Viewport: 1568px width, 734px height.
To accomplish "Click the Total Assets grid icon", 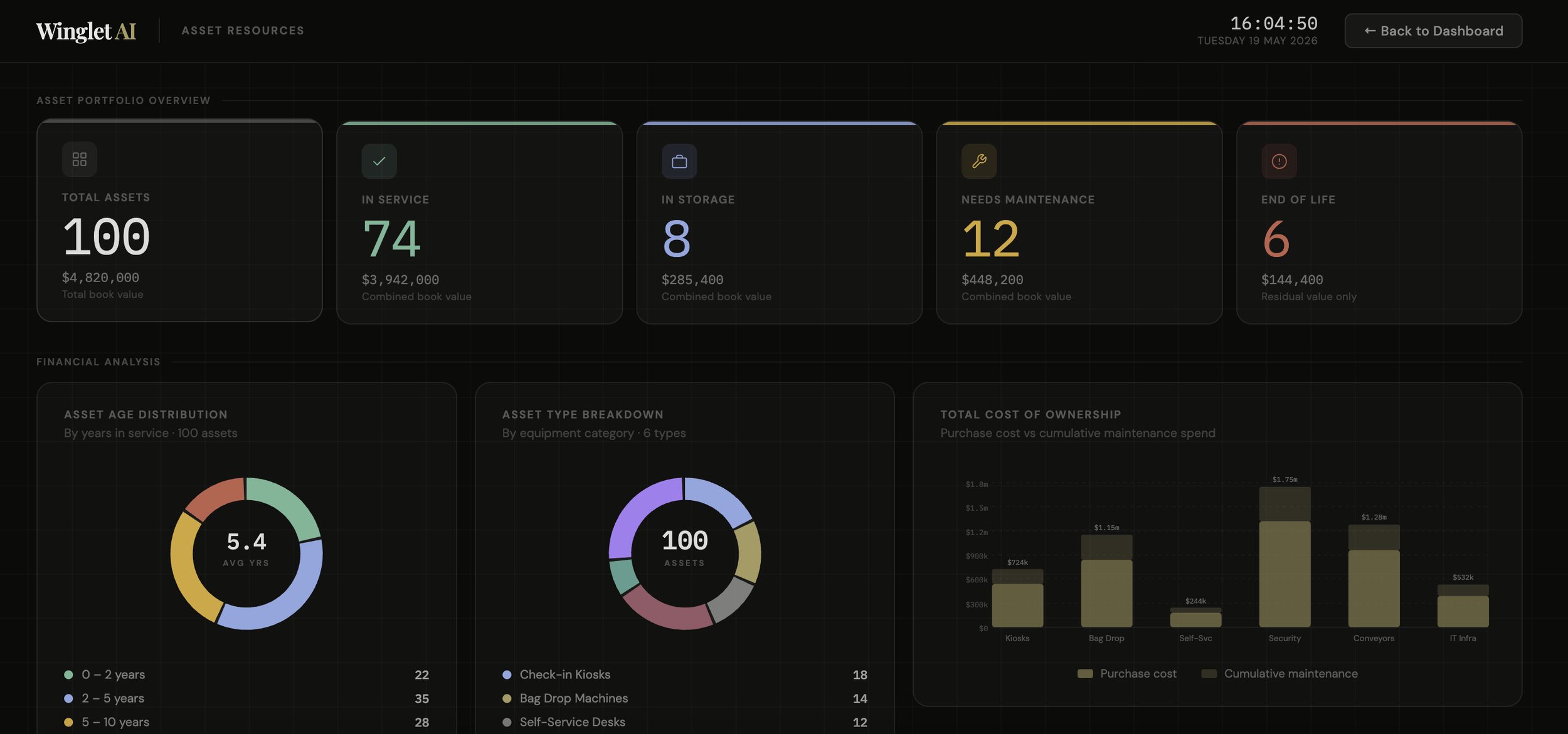I will (80, 159).
